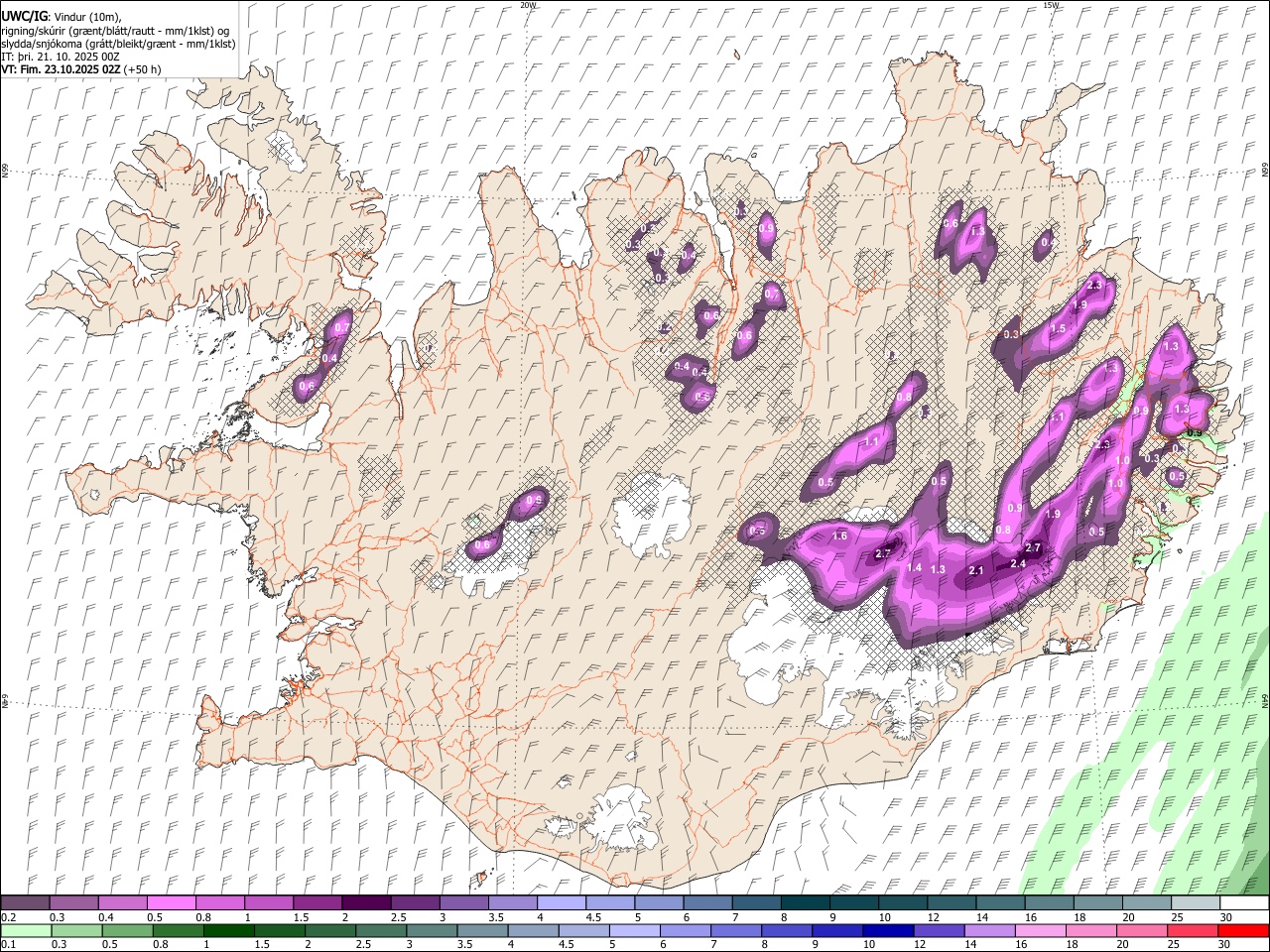This screenshot has width=1270, height=952.
Task: Pick the red 30 swatch in rain legend
Action: point(1243,930)
